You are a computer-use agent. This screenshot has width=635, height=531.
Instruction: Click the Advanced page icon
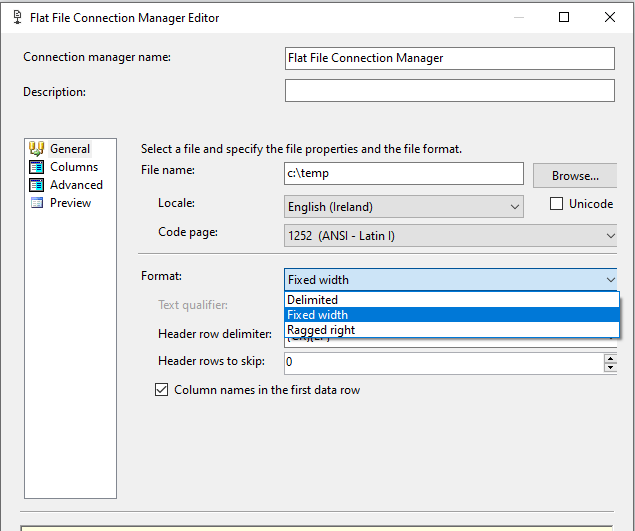click(x=37, y=185)
